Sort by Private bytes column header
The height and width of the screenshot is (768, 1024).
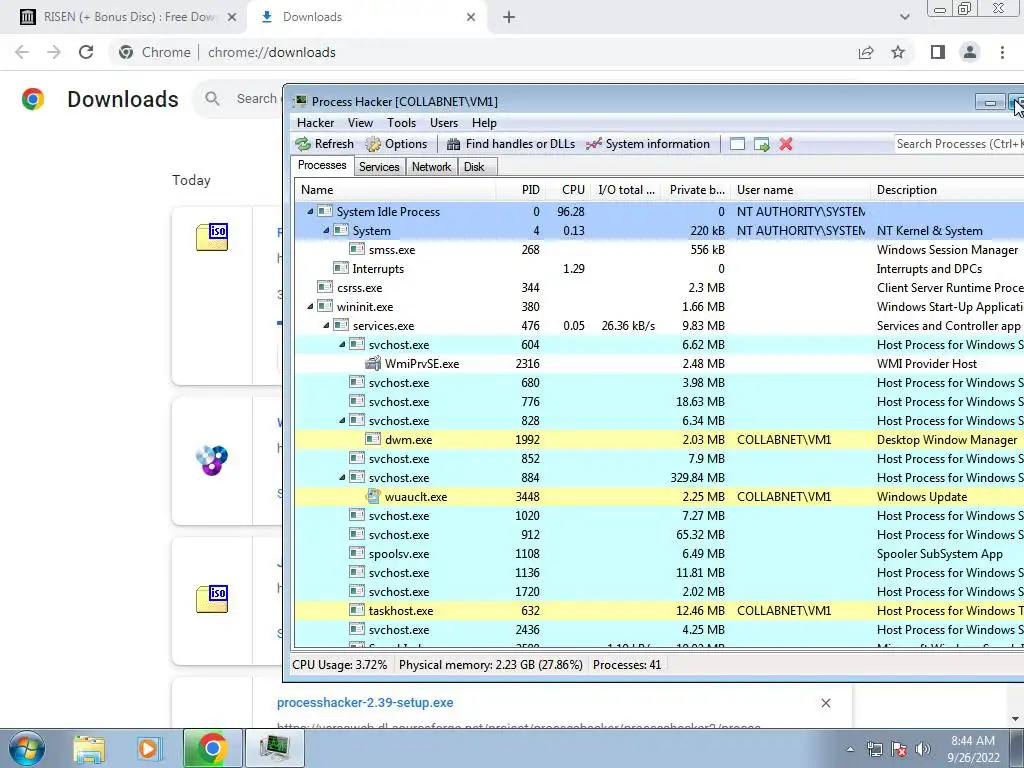[696, 190]
